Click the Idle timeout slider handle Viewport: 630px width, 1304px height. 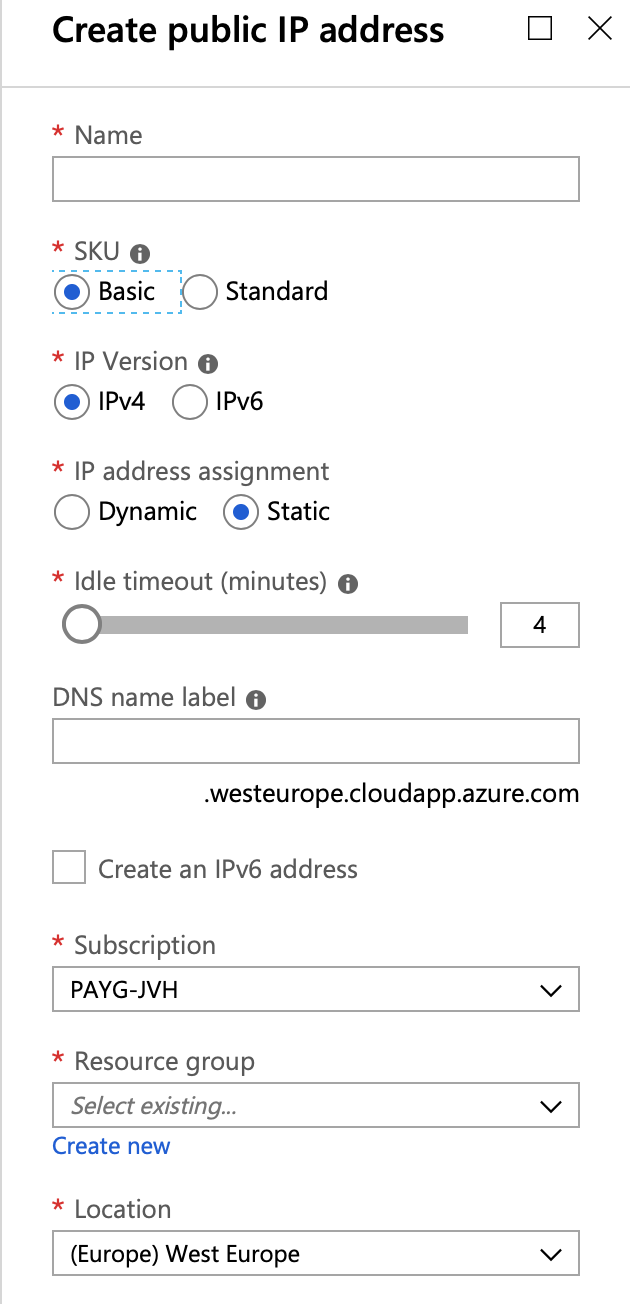(x=82, y=625)
